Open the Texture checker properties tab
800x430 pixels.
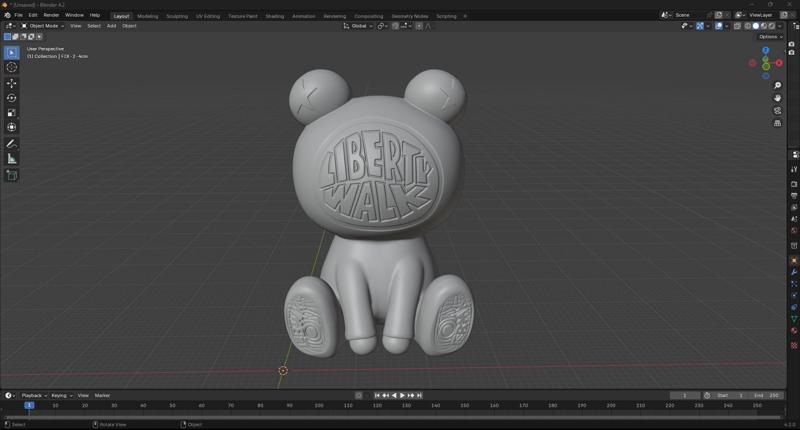pyautogui.click(x=794, y=345)
